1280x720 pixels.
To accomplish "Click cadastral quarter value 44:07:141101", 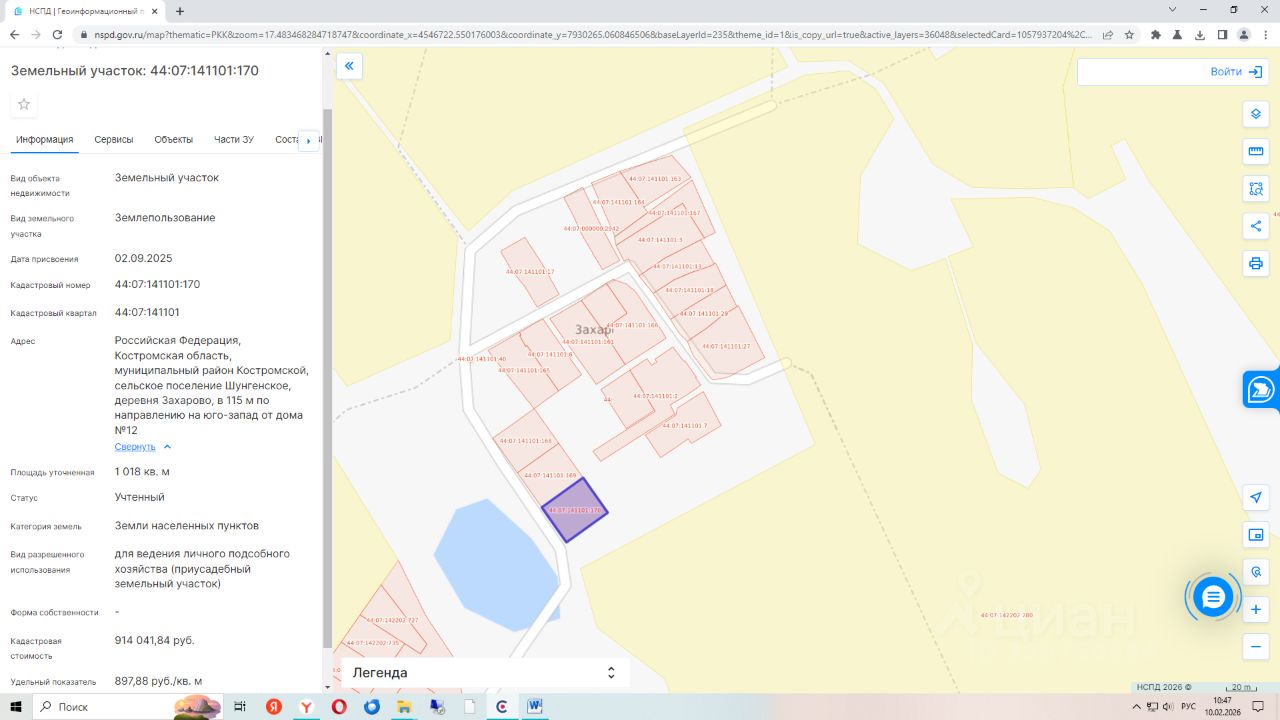I will pos(147,312).
